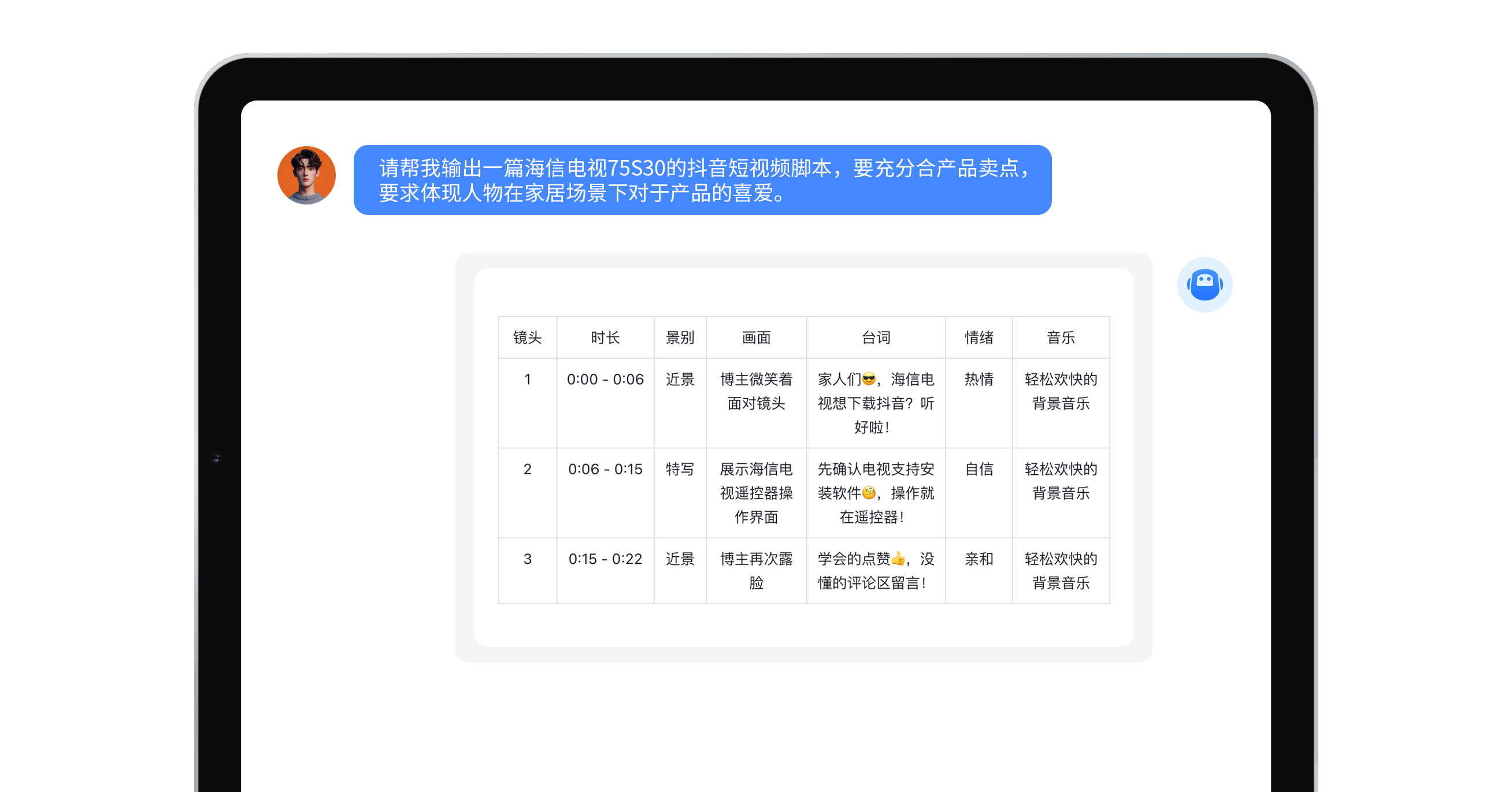This screenshot has height=792, width=1512.
Task: Click the sunglasses emoji in row 1 dialogue
Action: [x=869, y=379]
